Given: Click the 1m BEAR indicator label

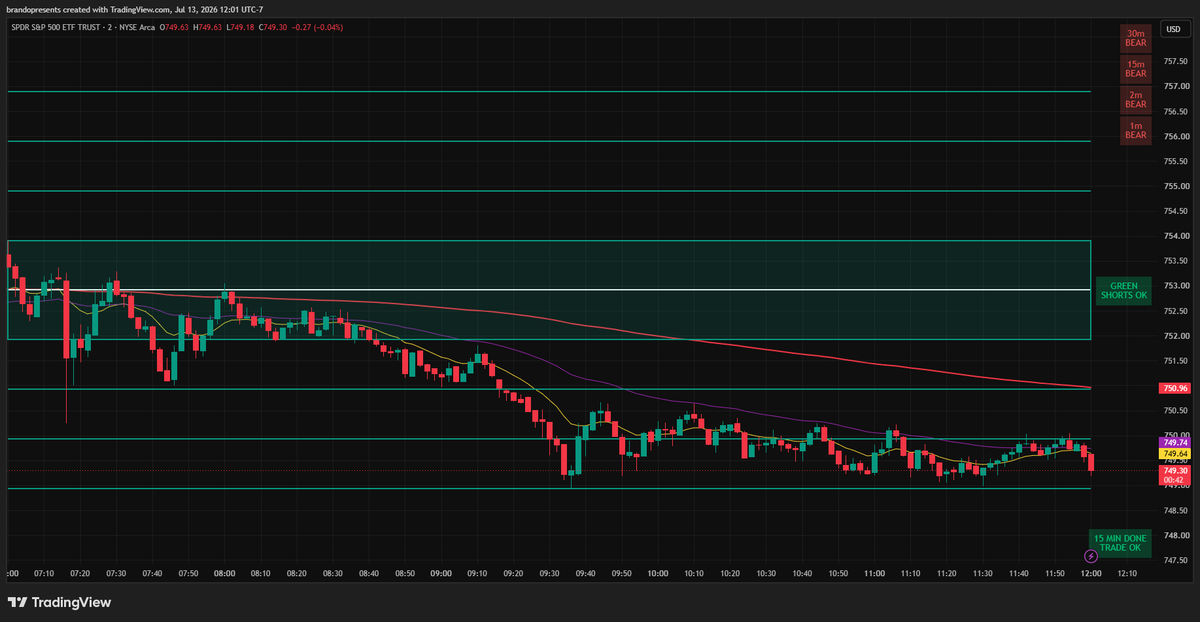Looking at the screenshot, I should [1135, 130].
